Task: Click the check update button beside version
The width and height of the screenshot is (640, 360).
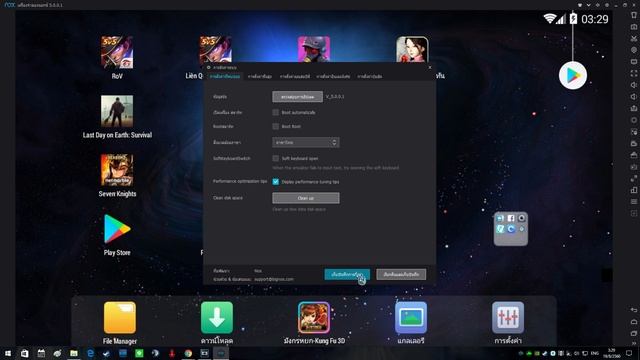Action: point(298,97)
